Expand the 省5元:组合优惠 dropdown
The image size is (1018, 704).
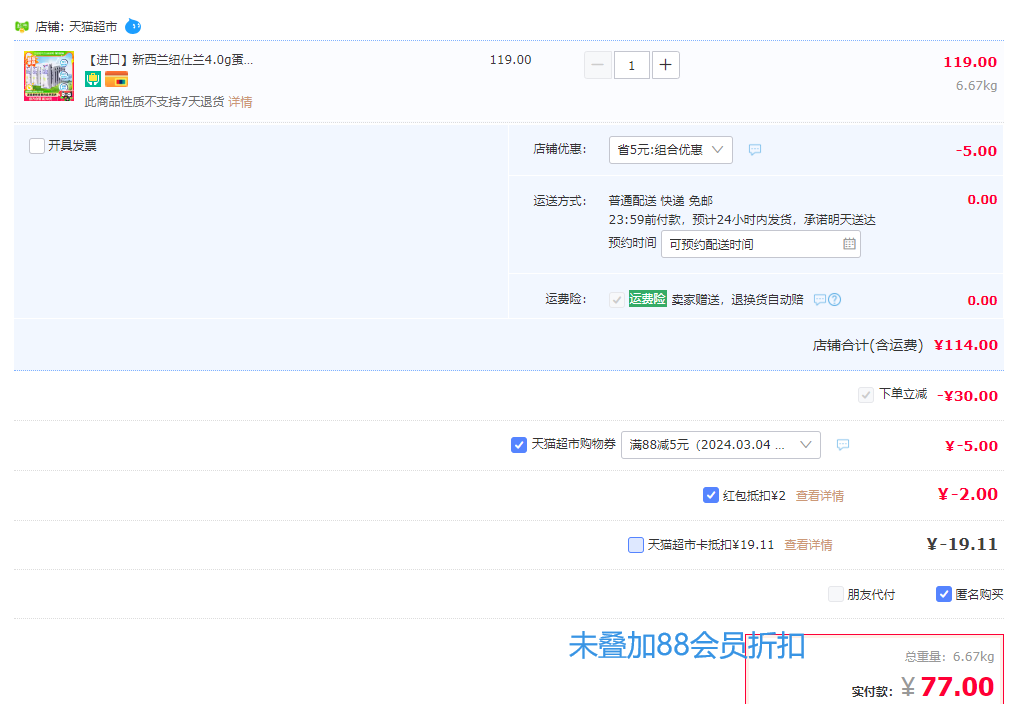(x=671, y=150)
